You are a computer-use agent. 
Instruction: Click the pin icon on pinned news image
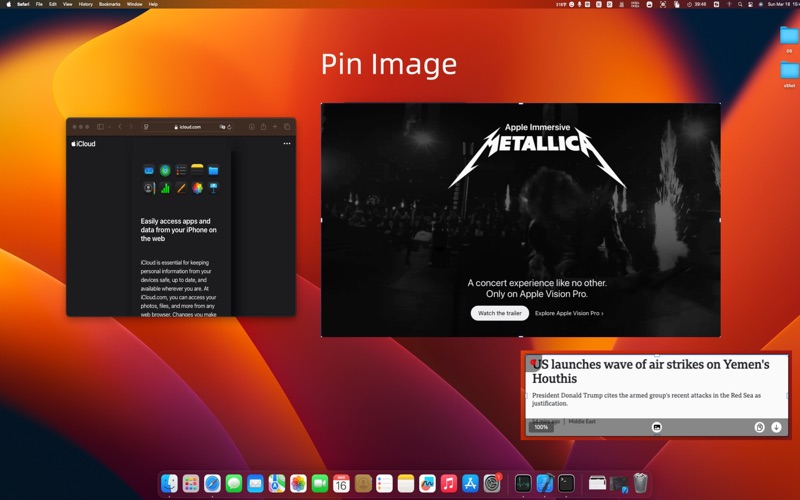click(534, 363)
